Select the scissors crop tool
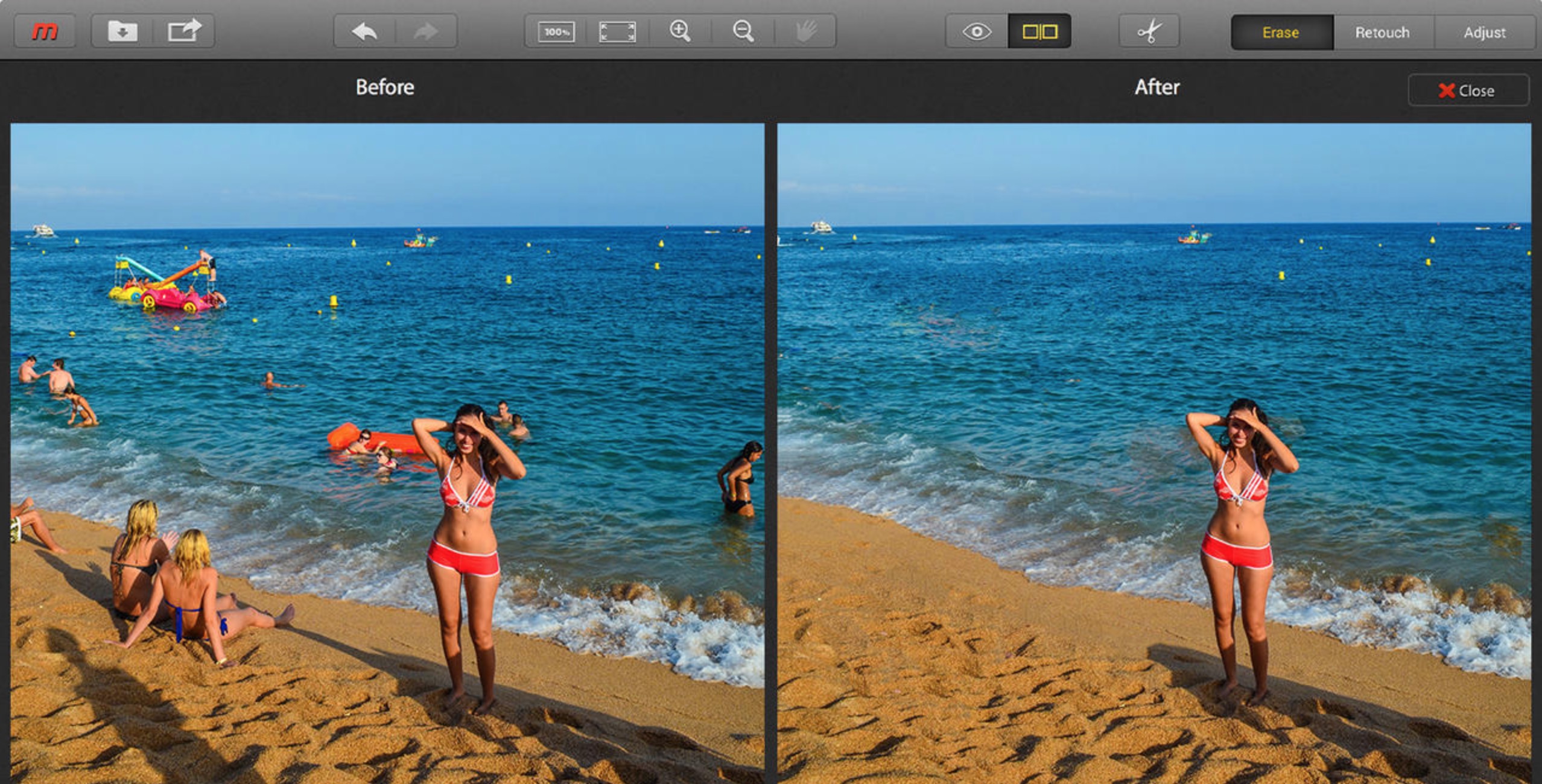 tap(1149, 31)
